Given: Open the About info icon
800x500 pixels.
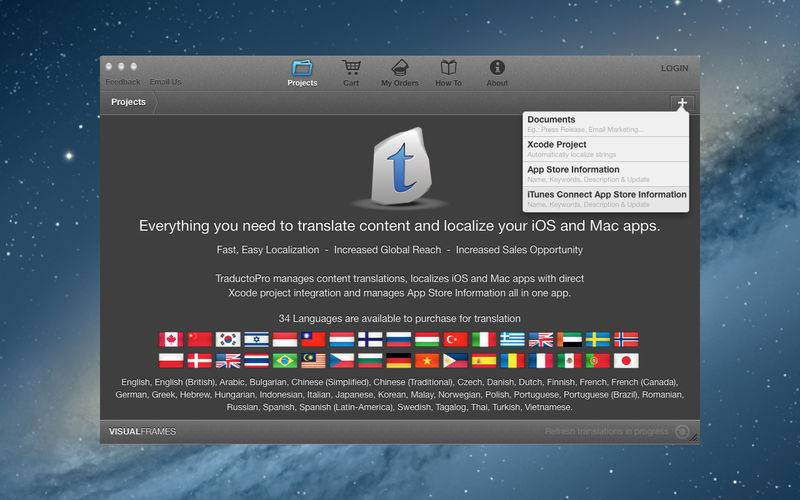Looking at the screenshot, I should (x=497, y=68).
